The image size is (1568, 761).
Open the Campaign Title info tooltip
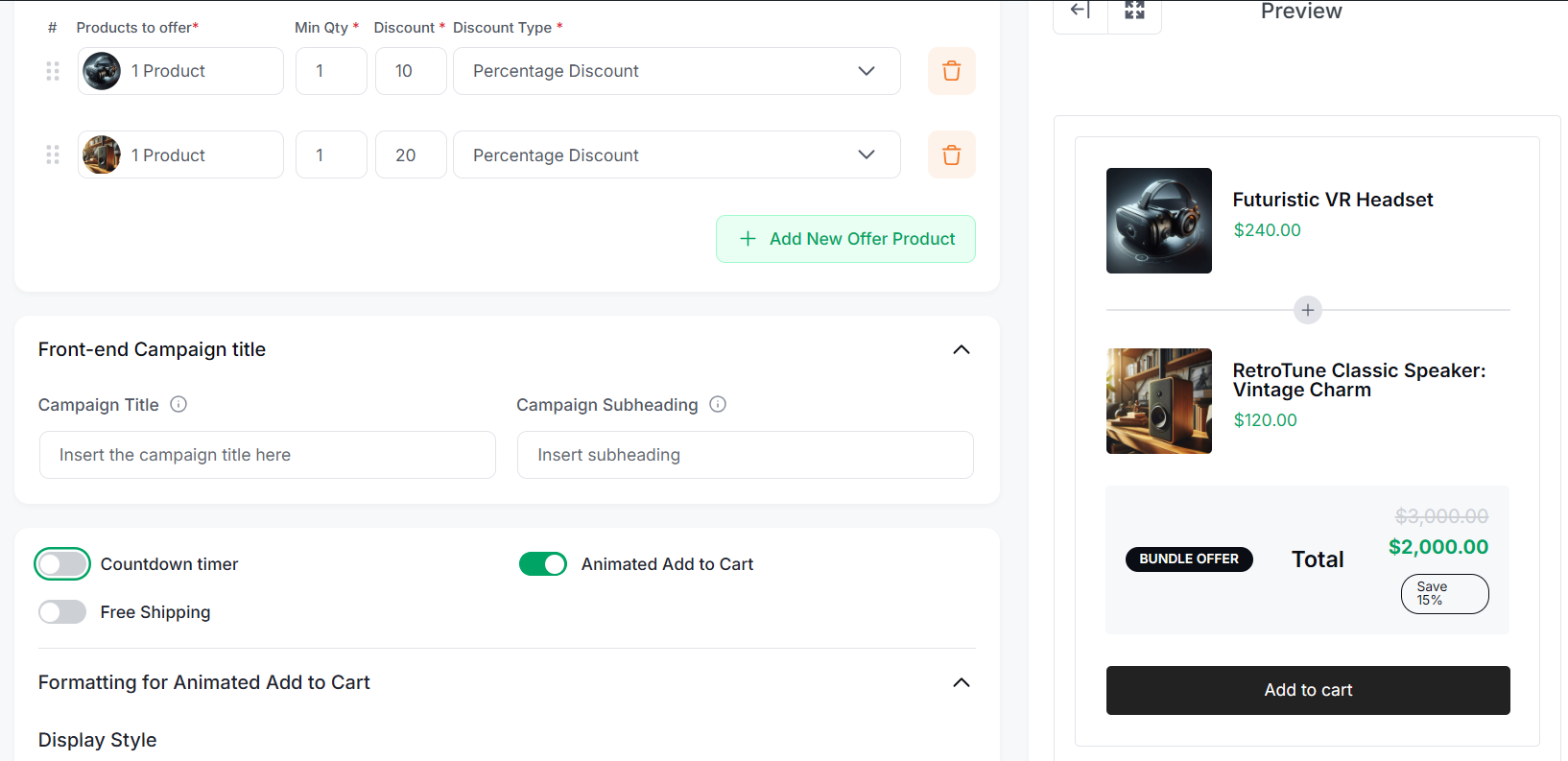pyautogui.click(x=178, y=404)
